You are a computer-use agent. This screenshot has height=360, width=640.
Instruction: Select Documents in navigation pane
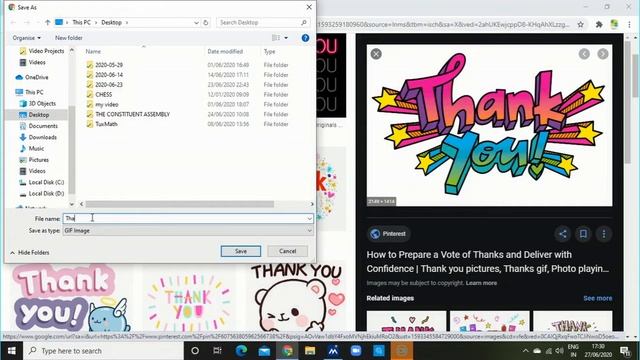click(39, 126)
